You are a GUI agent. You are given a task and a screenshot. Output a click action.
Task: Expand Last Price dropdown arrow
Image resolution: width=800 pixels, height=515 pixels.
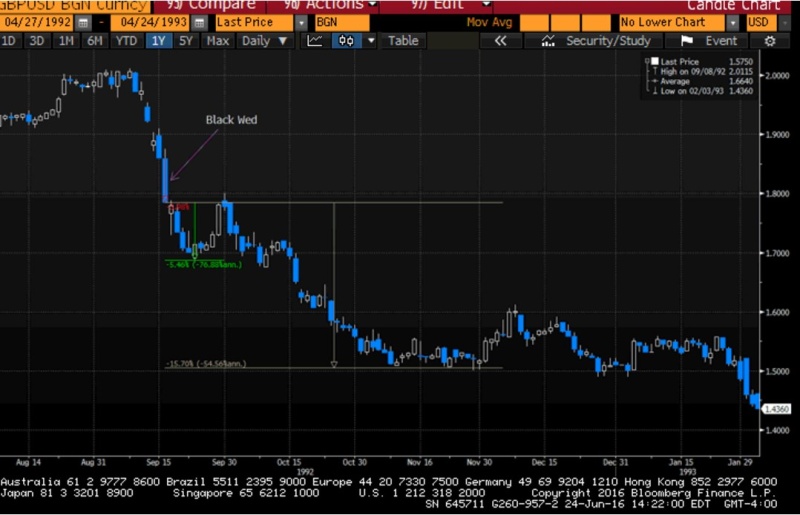[302, 22]
